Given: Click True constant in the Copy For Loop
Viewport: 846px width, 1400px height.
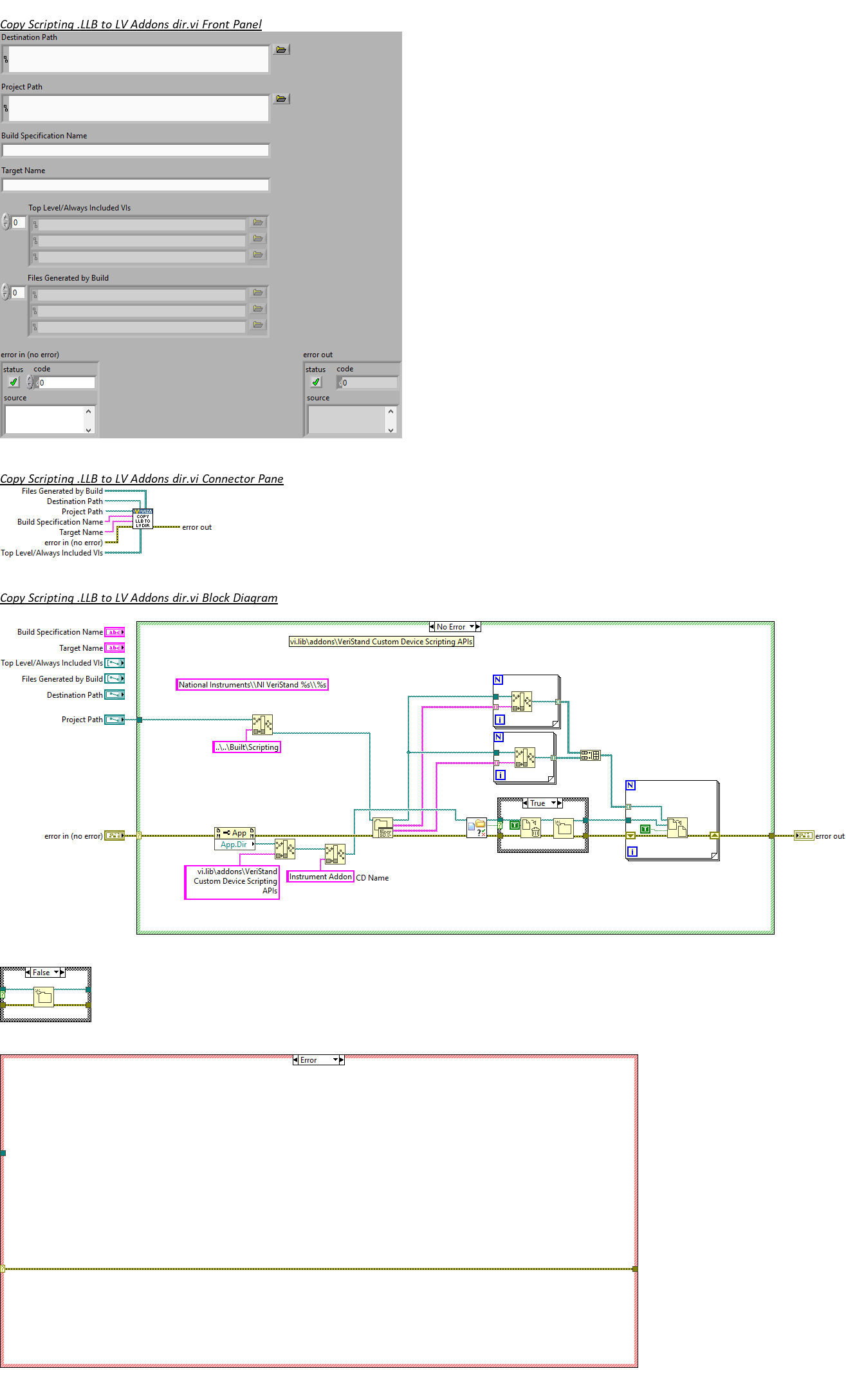Looking at the screenshot, I should [x=645, y=829].
